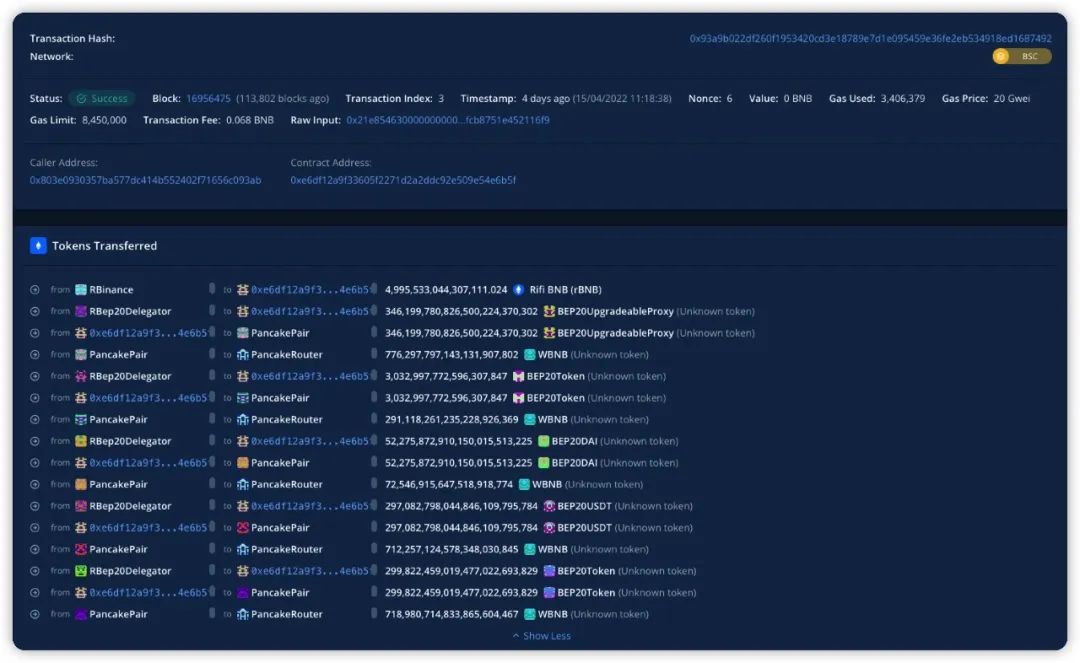
Task: Click the BEP20UpgradeableProxy icon in the first 346,199 row
Action: click(549, 311)
